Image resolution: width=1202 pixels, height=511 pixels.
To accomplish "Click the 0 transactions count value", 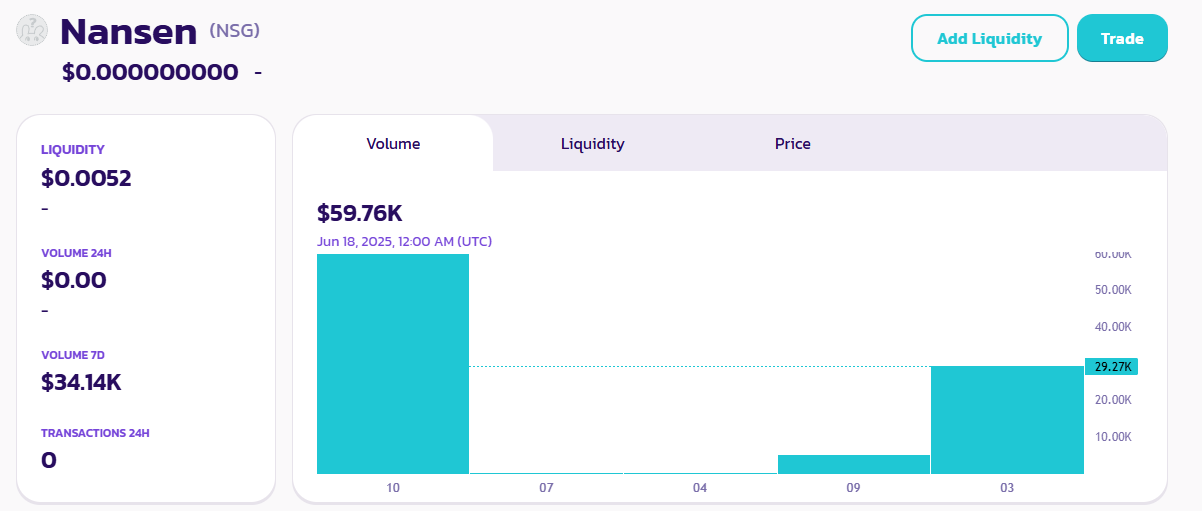I will [x=48, y=461].
